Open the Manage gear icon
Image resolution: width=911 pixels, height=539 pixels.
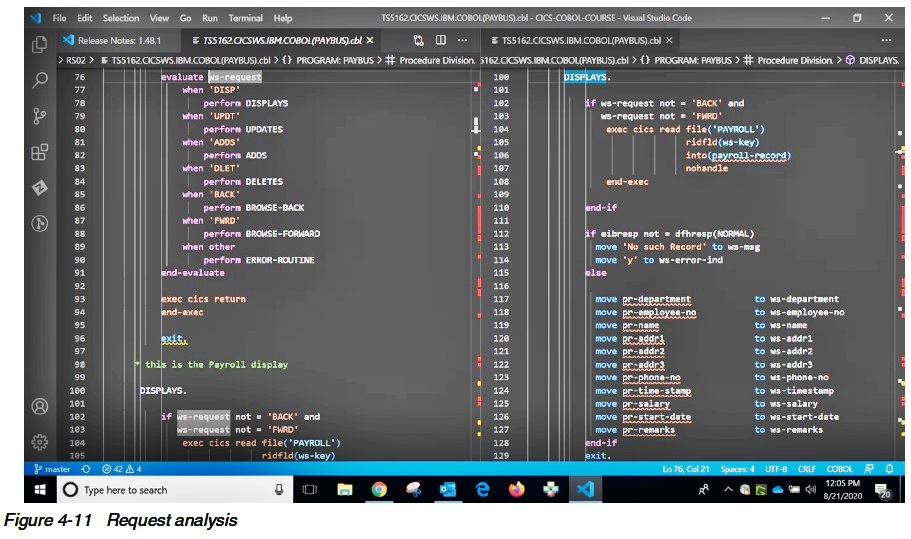pos(40,441)
